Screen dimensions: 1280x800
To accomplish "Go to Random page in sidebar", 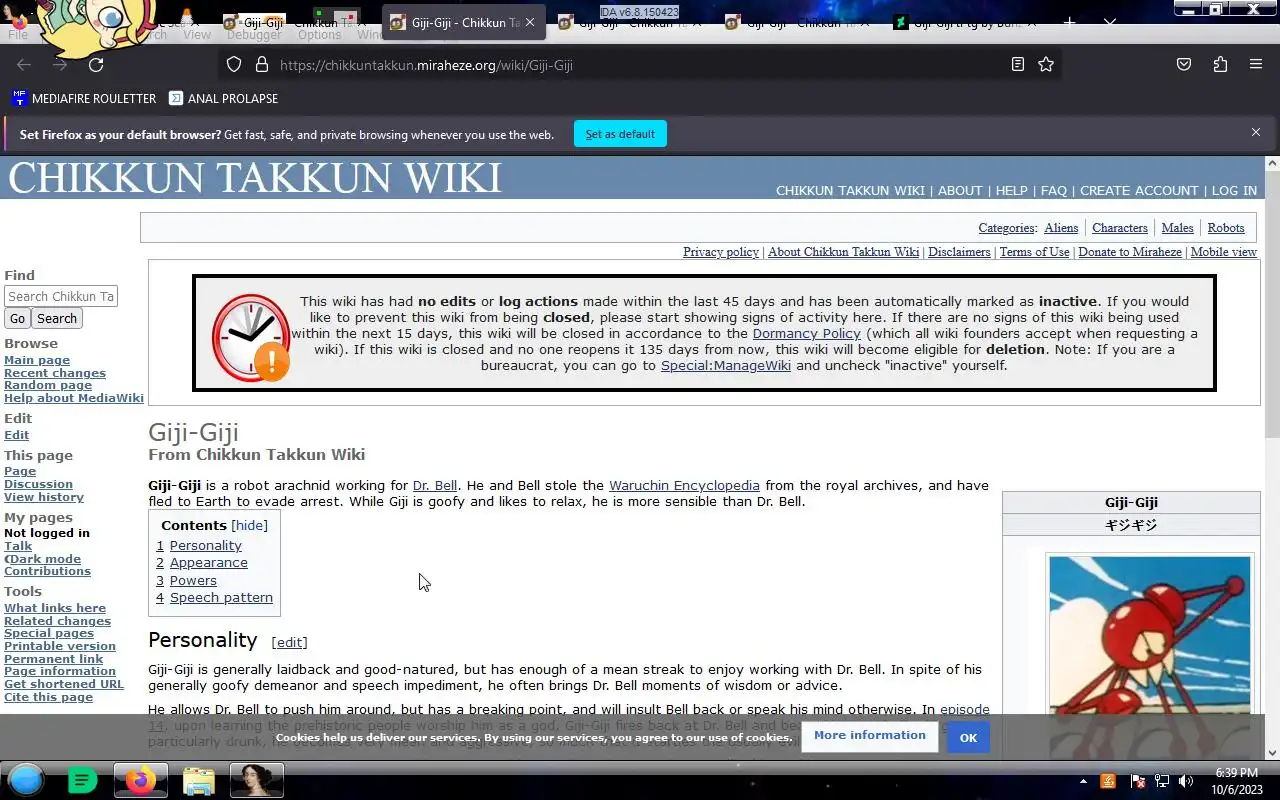I will 48,385.
